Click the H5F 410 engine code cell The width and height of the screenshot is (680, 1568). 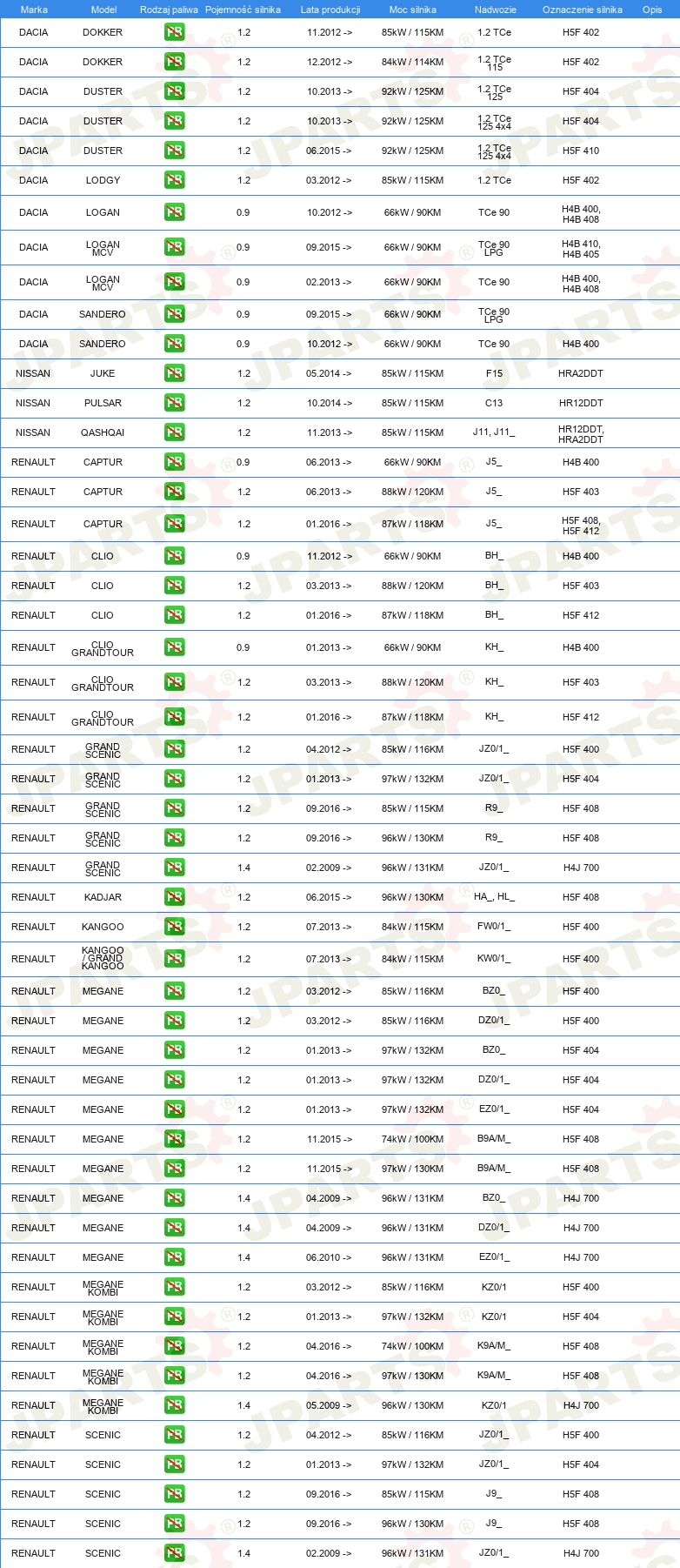581,151
